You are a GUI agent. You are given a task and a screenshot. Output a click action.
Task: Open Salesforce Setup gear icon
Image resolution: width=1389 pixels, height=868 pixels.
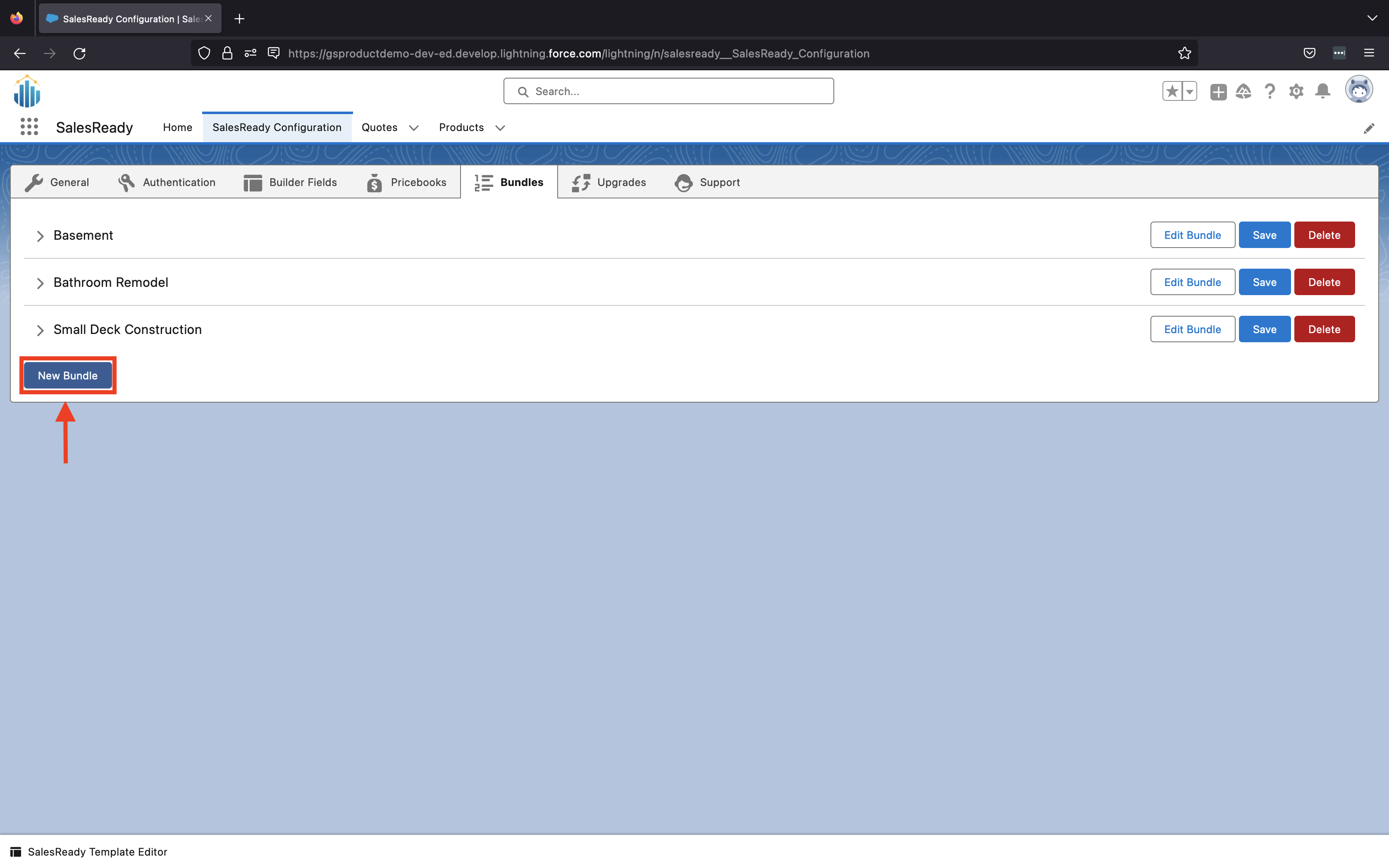tap(1296, 91)
